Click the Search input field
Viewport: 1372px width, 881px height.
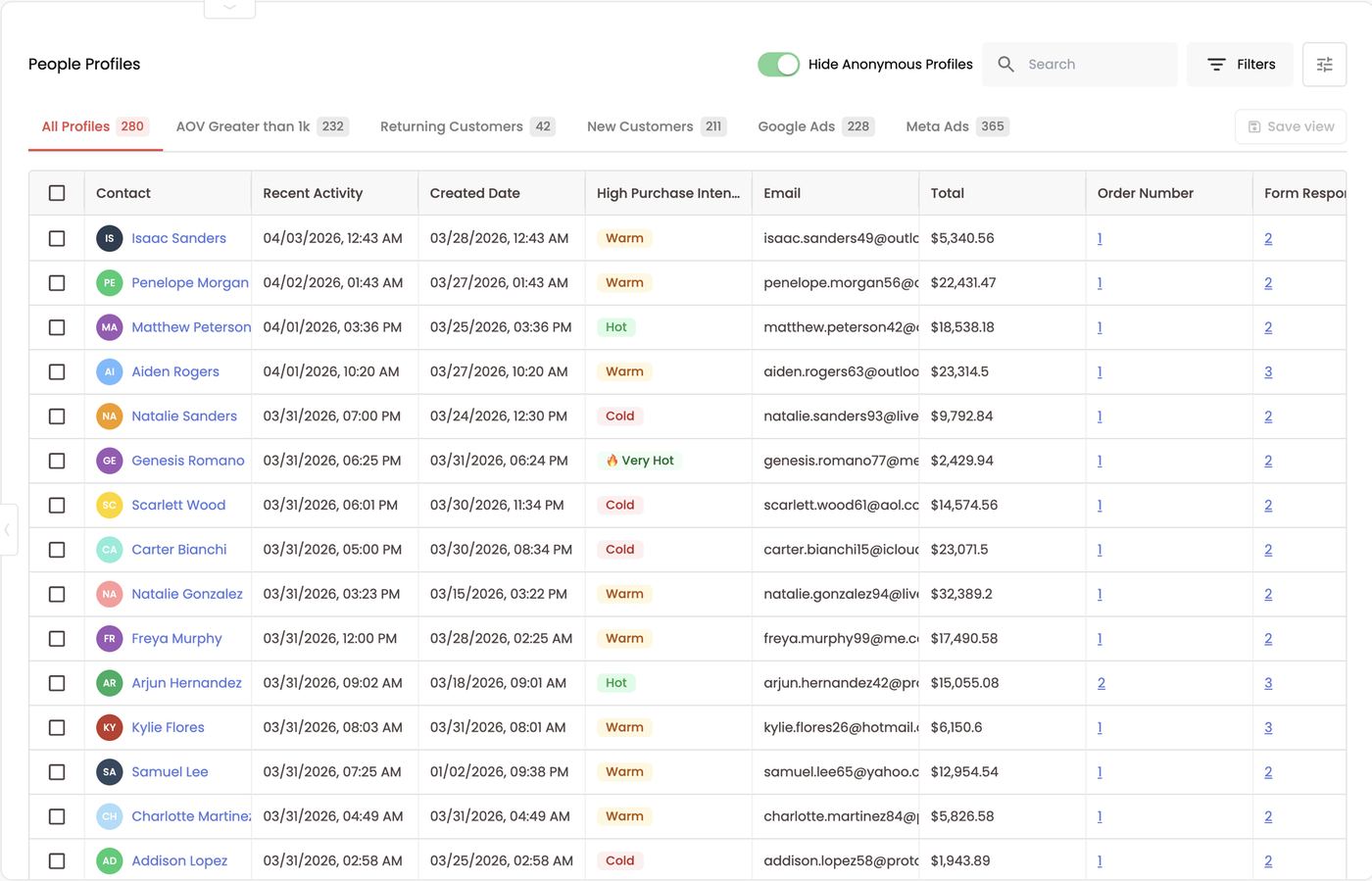(x=1080, y=64)
